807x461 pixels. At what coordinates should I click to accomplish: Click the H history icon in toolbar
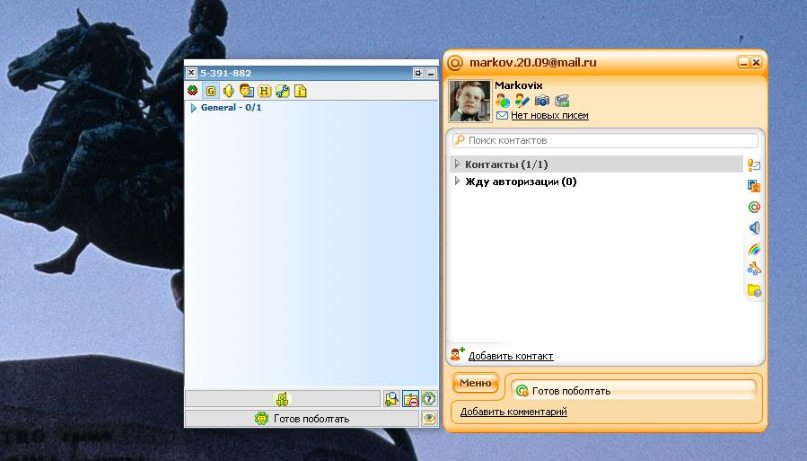(x=265, y=91)
